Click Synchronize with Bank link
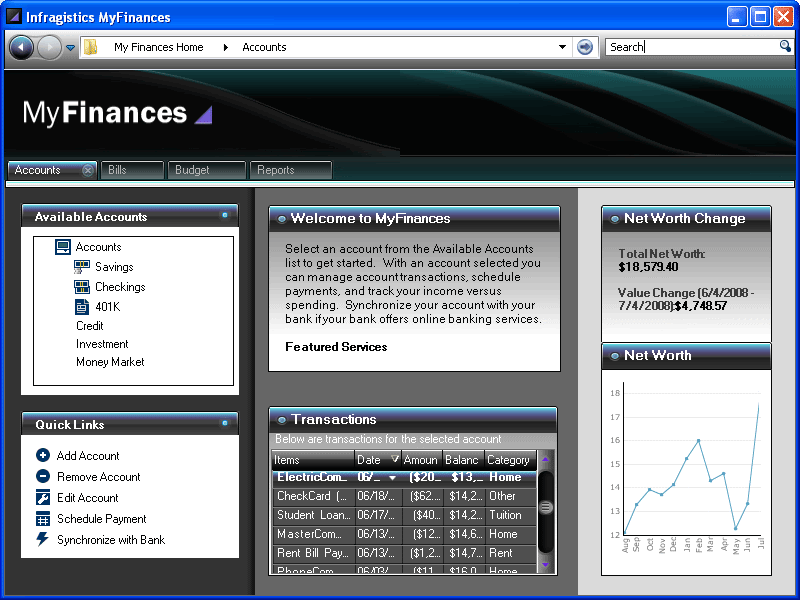 tap(111, 540)
